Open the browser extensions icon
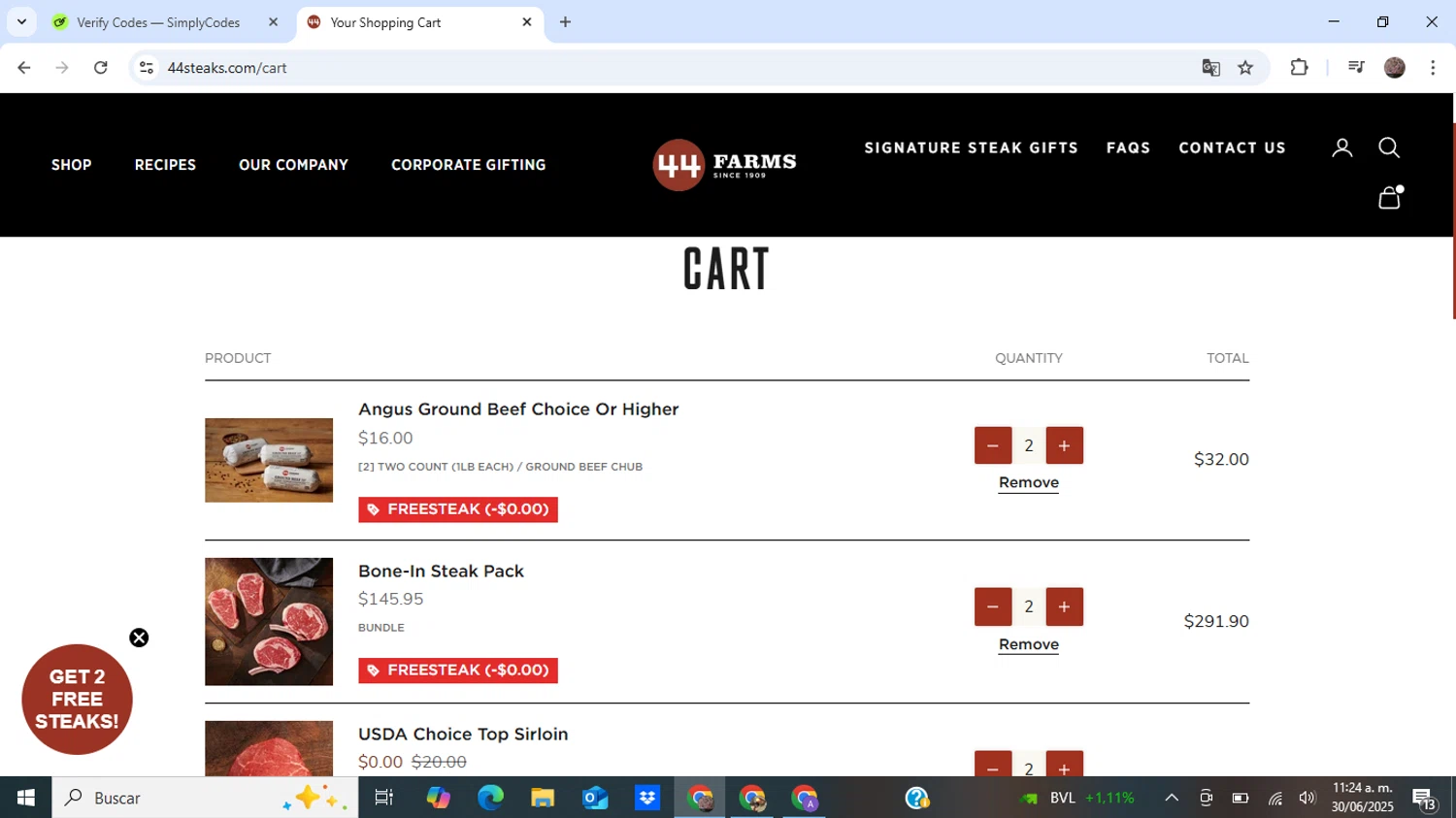 point(1299,68)
